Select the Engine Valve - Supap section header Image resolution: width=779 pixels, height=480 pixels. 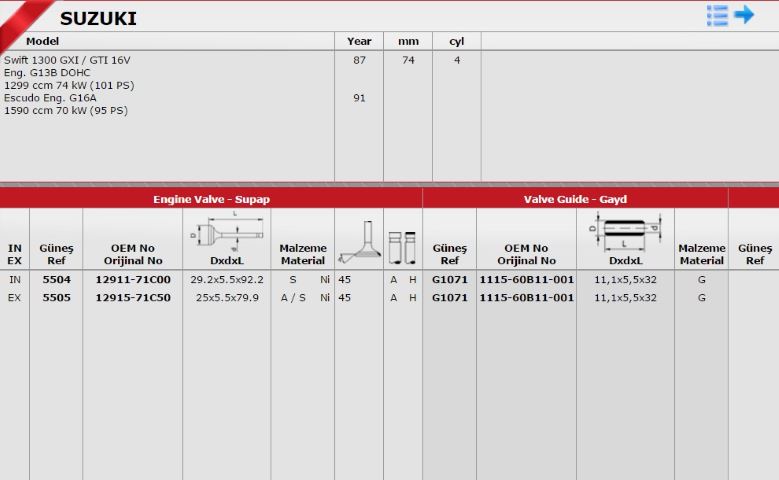[211, 199]
